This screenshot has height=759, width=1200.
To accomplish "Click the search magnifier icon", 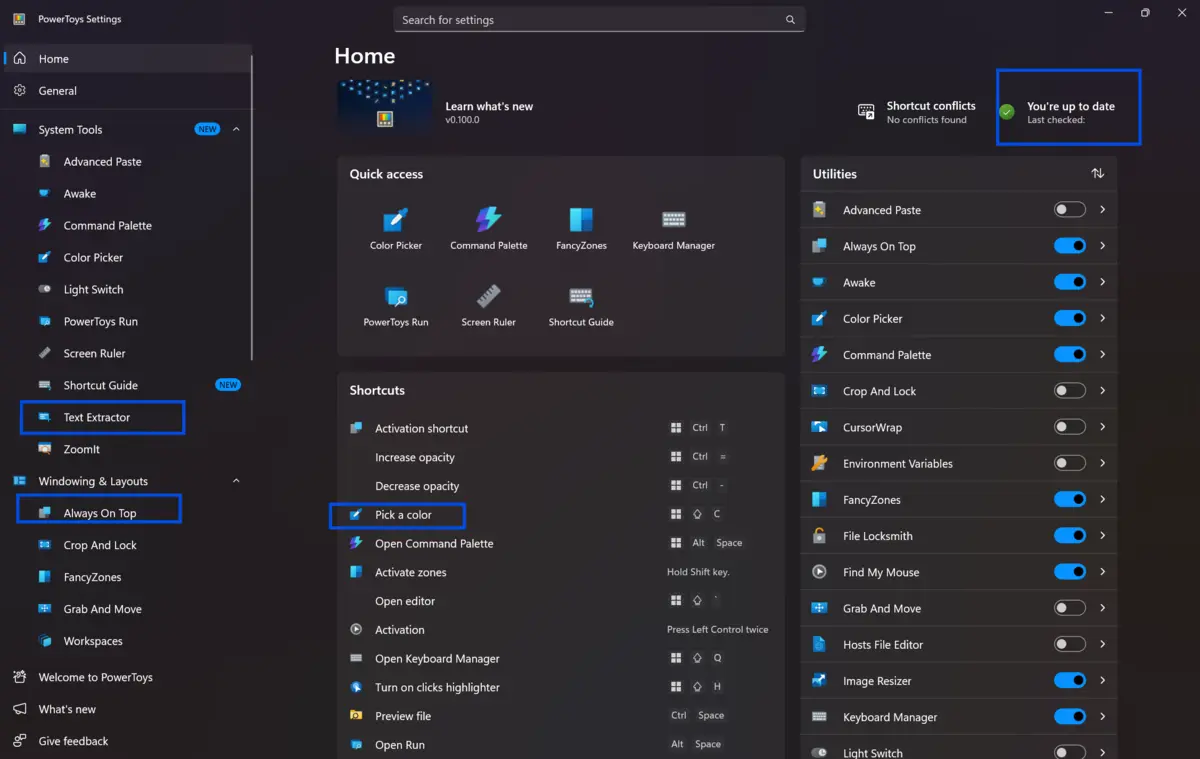I will tap(790, 20).
